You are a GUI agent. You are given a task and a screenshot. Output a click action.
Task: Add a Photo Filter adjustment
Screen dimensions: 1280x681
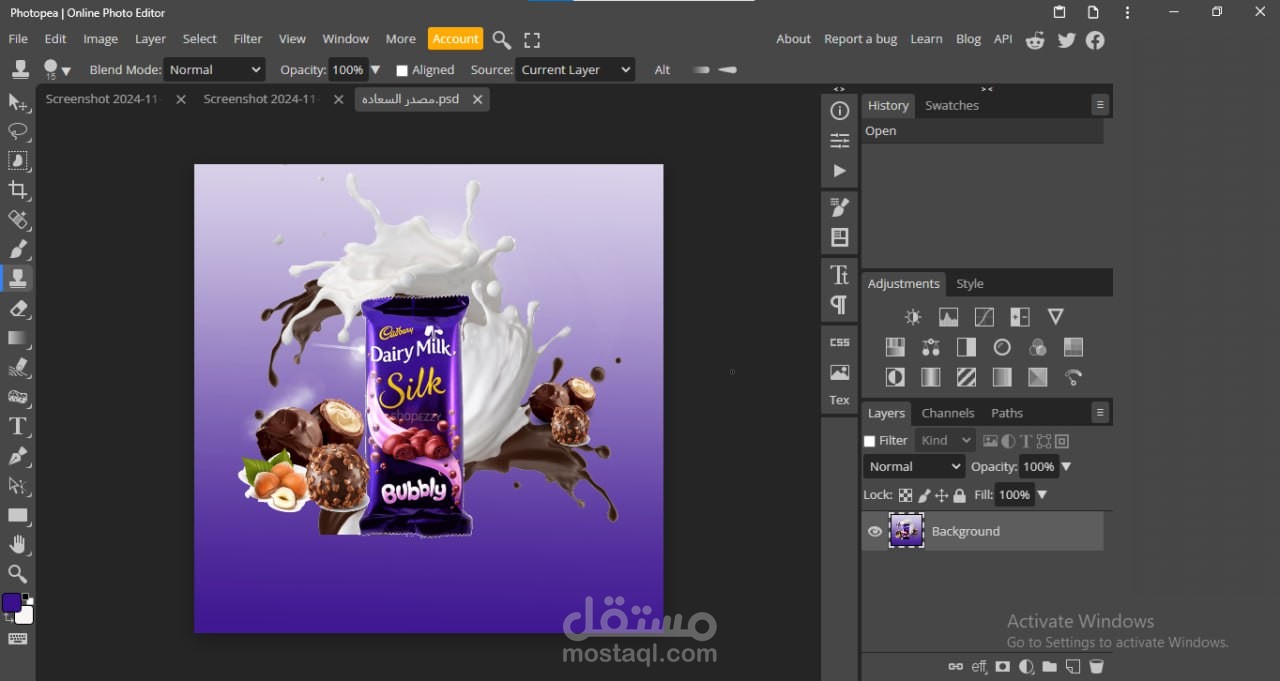(x=1002, y=347)
